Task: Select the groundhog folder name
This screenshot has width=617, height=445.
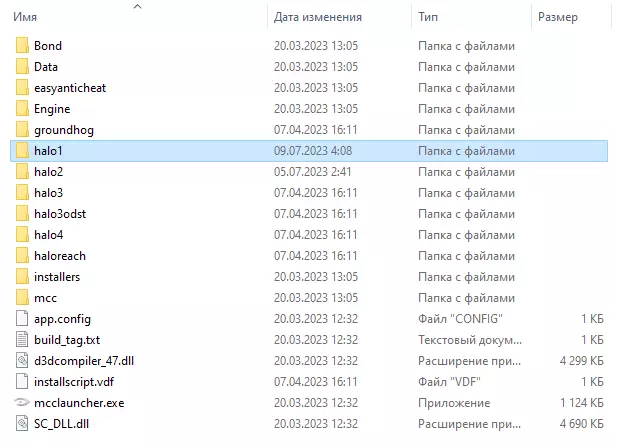Action: pyautogui.click(x=64, y=130)
